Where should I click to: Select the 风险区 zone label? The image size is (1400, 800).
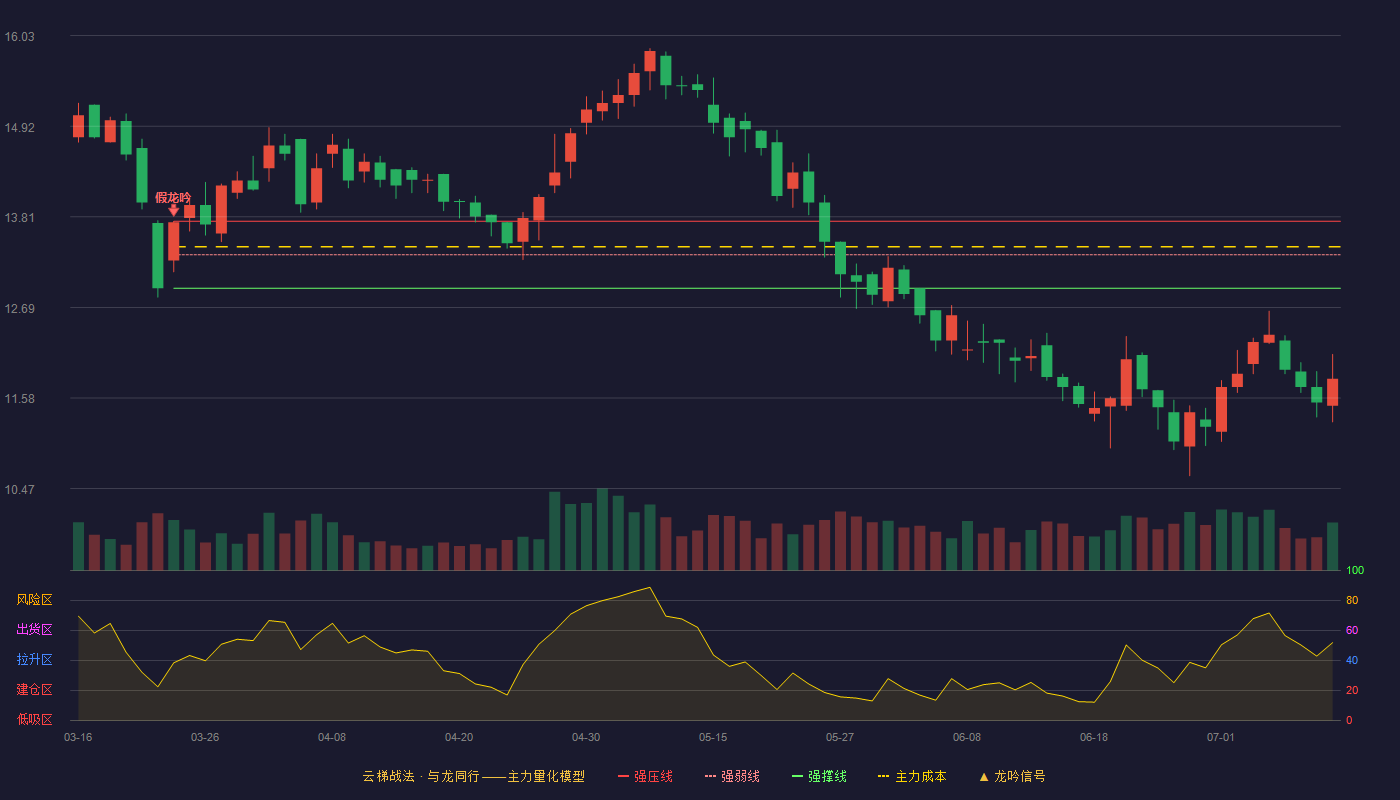click(x=34, y=600)
